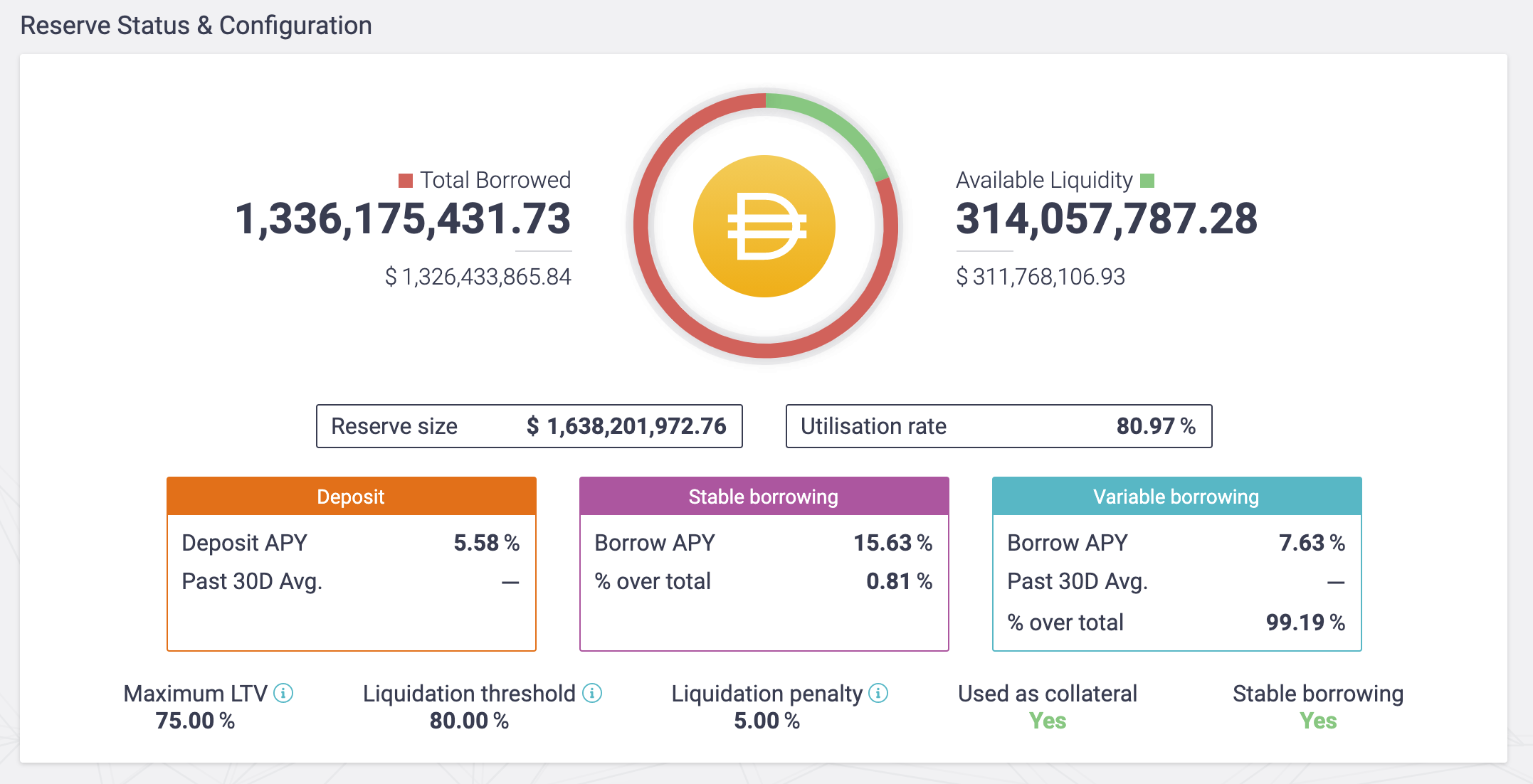Click the Variable borrowing card header
The image size is (1533, 784).
(1176, 497)
